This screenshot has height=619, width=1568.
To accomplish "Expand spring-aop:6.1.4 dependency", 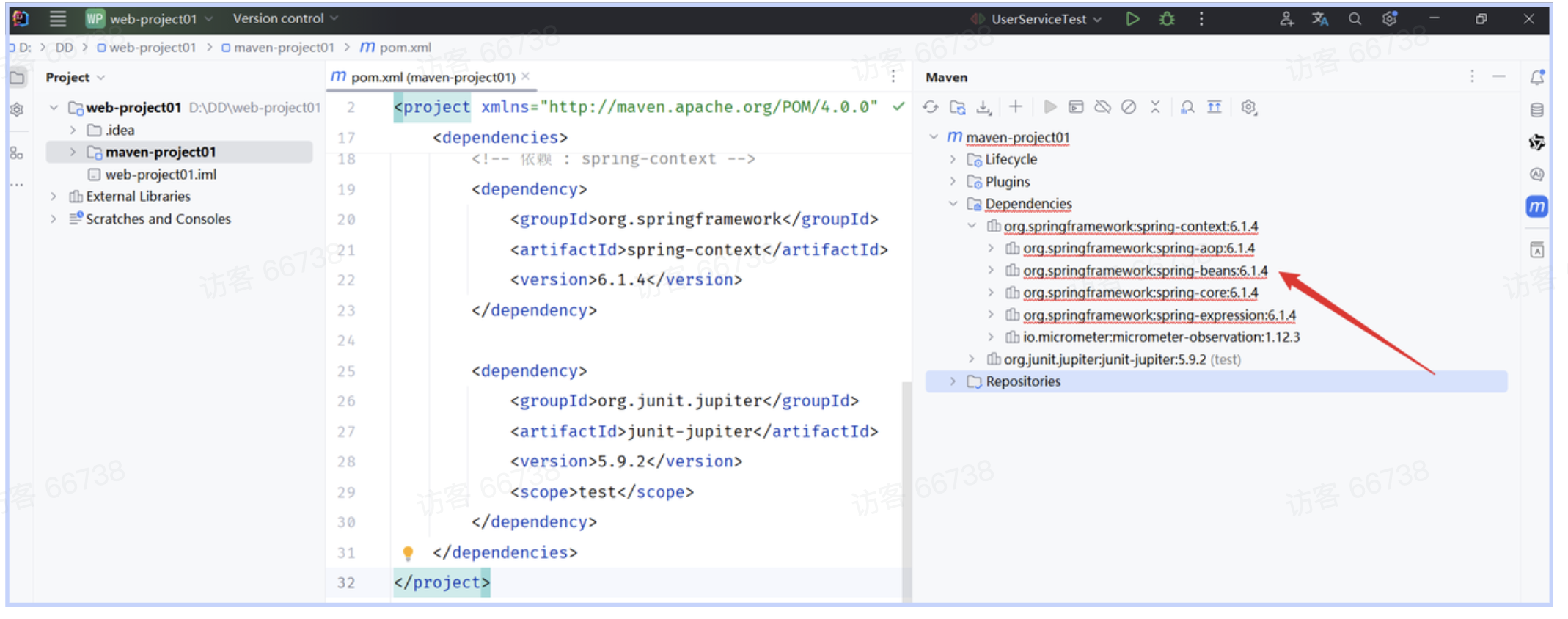I will pyautogui.click(x=991, y=248).
